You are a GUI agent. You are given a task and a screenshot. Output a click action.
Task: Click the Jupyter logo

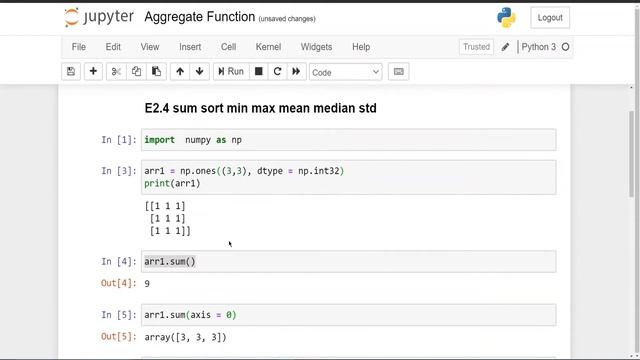(x=99, y=17)
